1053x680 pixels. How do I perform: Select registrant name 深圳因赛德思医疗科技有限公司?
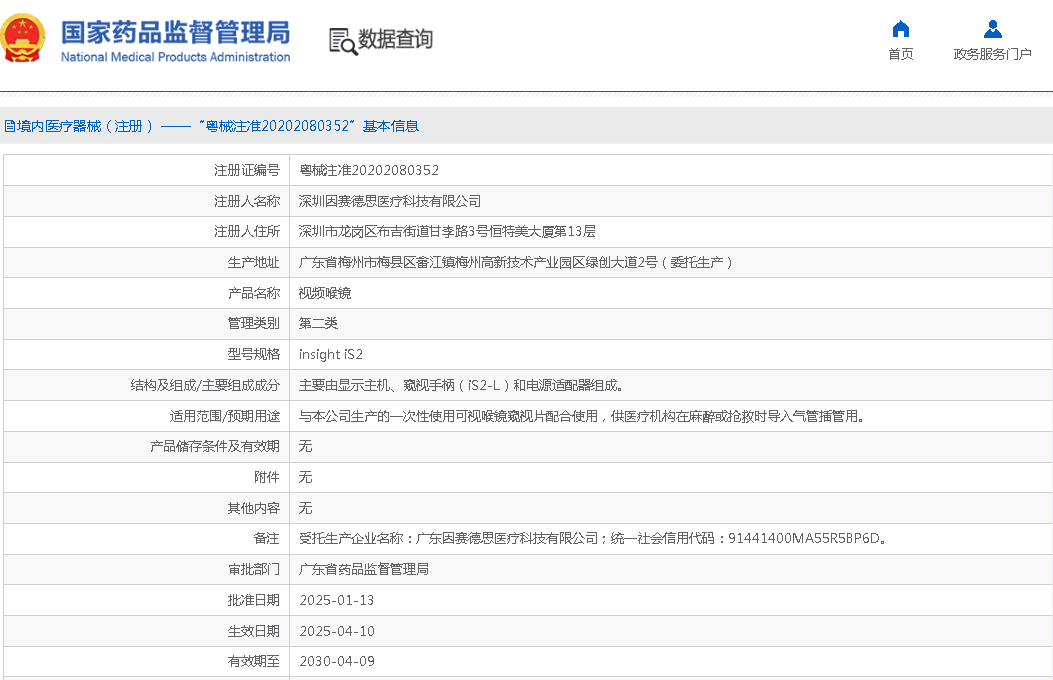390,201
